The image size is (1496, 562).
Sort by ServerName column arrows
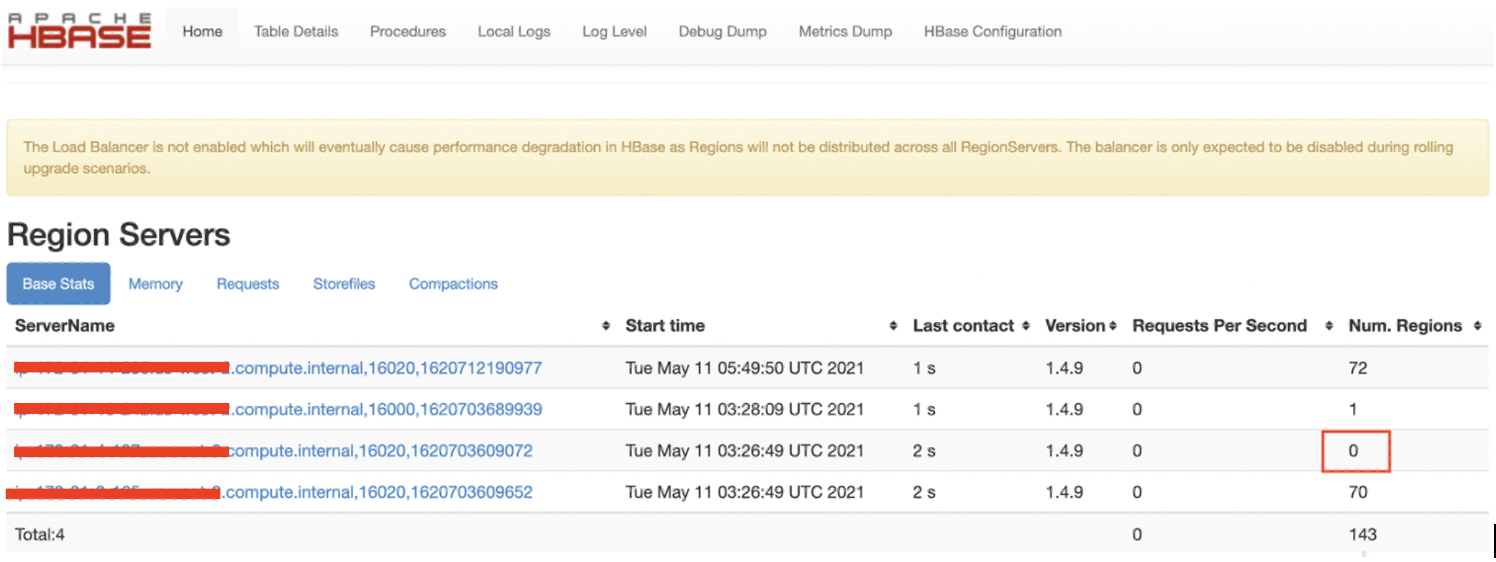click(x=606, y=326)
